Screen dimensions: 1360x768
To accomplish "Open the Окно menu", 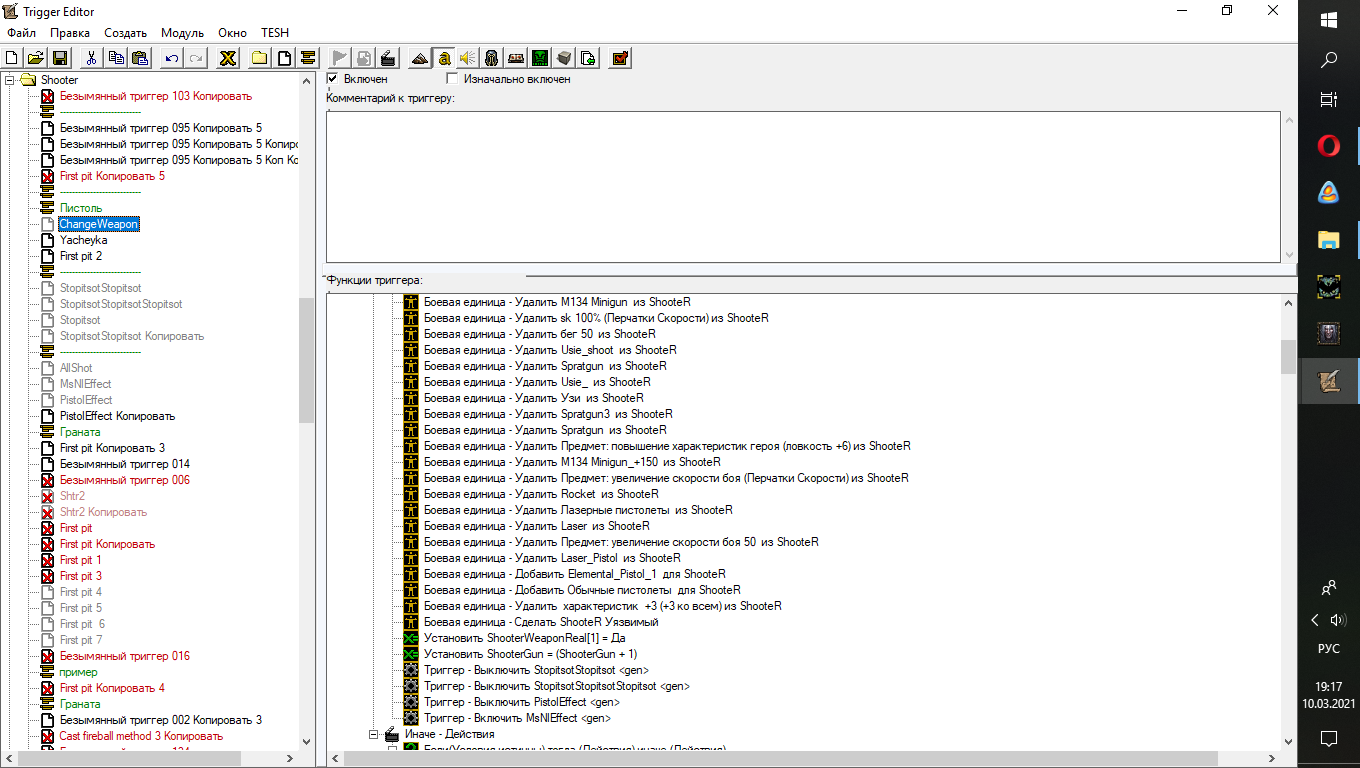I will (x=232, y=33).
